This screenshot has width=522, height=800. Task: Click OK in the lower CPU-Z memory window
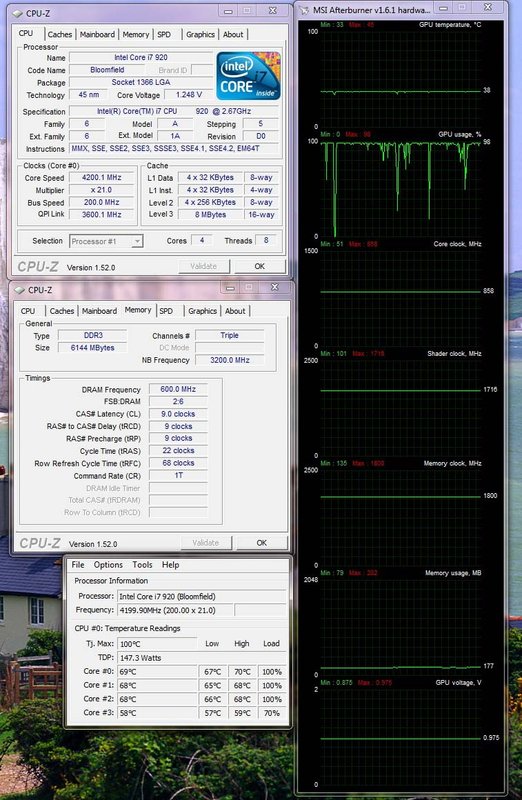pyautogui.click(x=262, y=543)
